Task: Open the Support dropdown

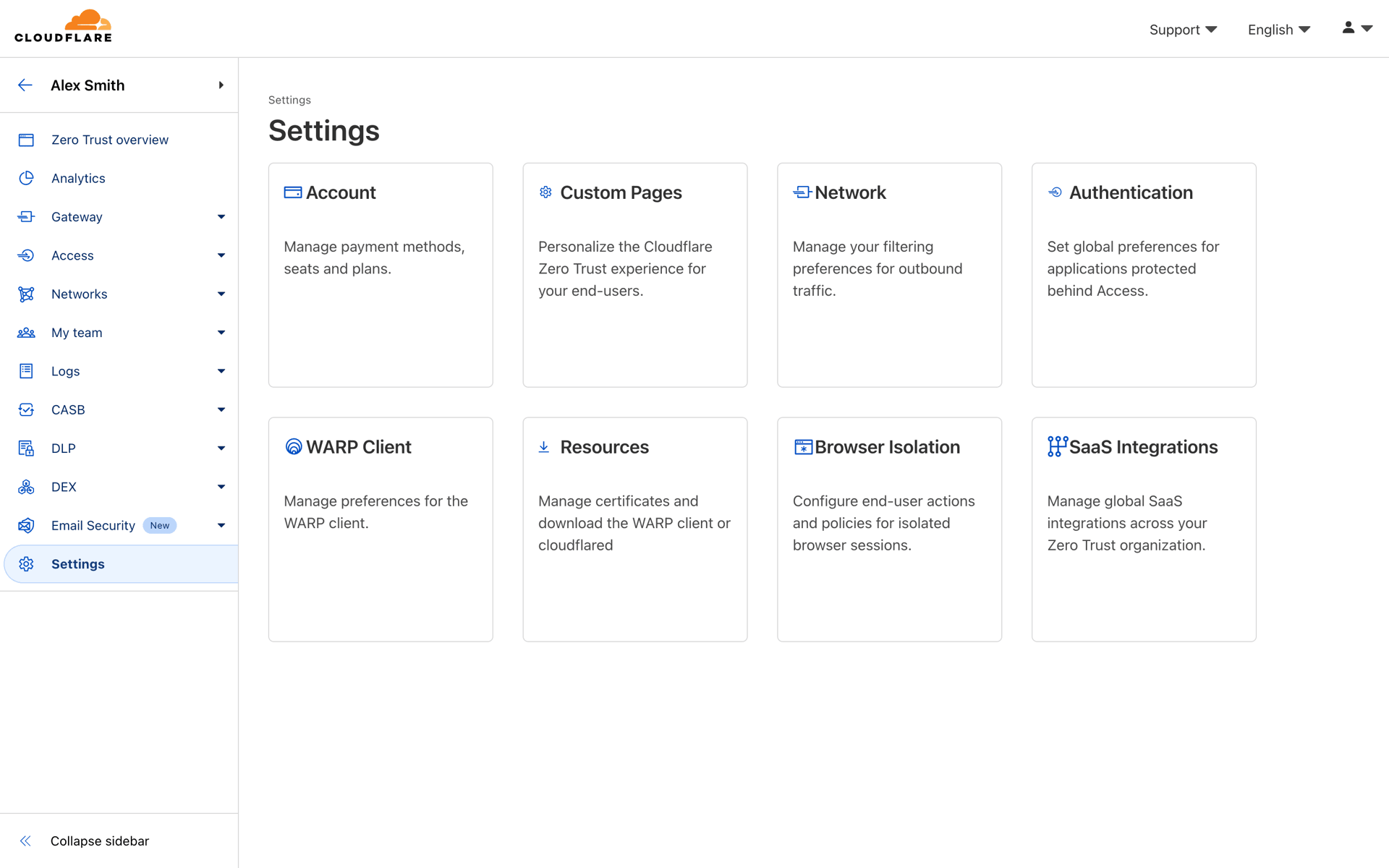Action: point(1184,30)
